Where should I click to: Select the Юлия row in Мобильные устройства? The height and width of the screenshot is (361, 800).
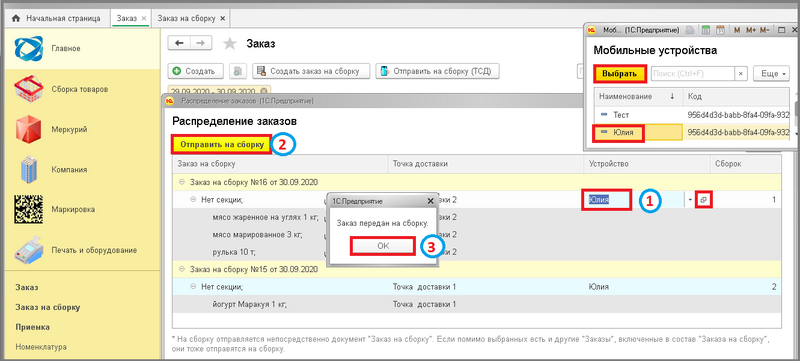coord(692,133)
